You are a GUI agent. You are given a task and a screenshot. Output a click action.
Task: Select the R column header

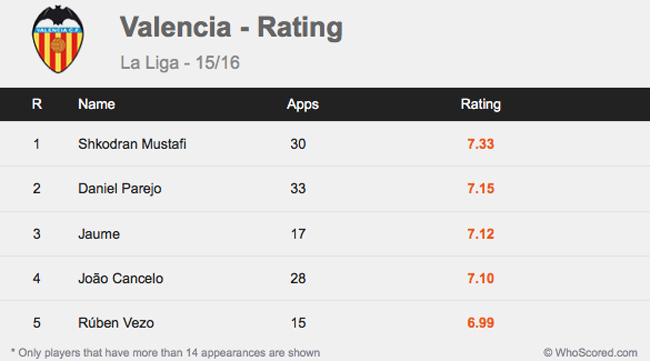37,104
